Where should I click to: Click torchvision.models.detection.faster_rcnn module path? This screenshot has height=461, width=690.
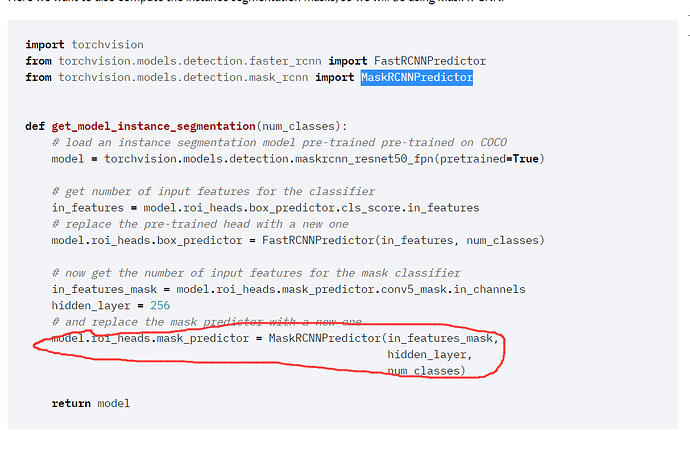coord(190,61)
